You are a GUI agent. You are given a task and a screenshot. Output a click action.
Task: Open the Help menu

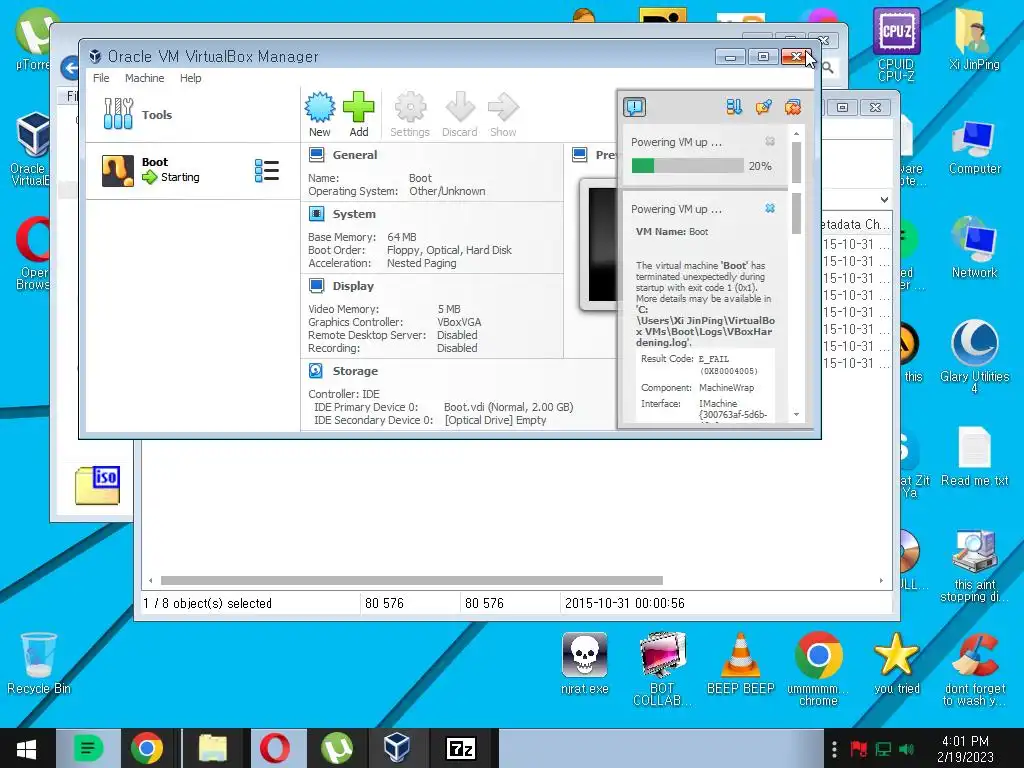pyautogui.click(x=191, y=78)
